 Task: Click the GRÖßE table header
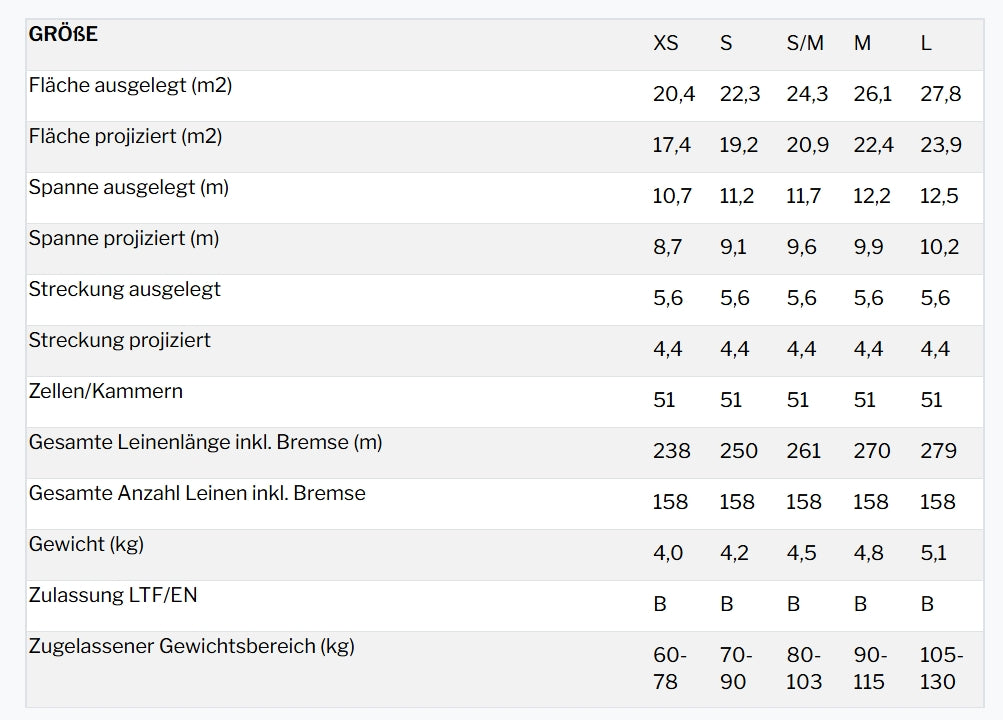tap(63, 35)
